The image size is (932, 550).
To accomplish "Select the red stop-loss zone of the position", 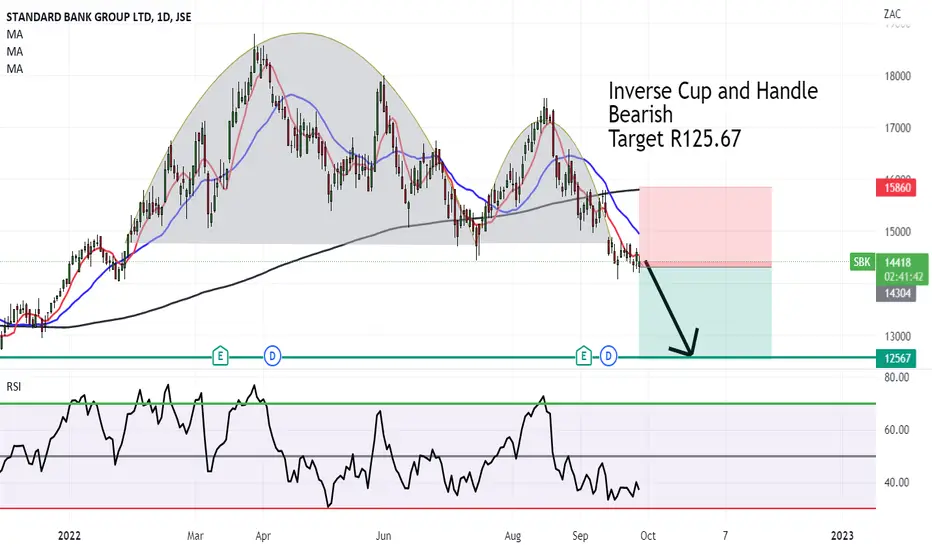I will [x=706, y=225].
